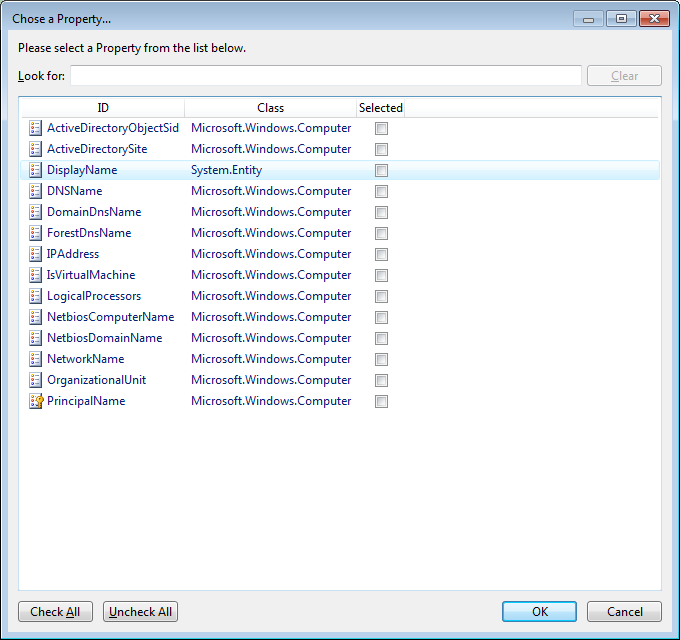Enable the PrincipalName Selected checkbox

coord(381,402)
